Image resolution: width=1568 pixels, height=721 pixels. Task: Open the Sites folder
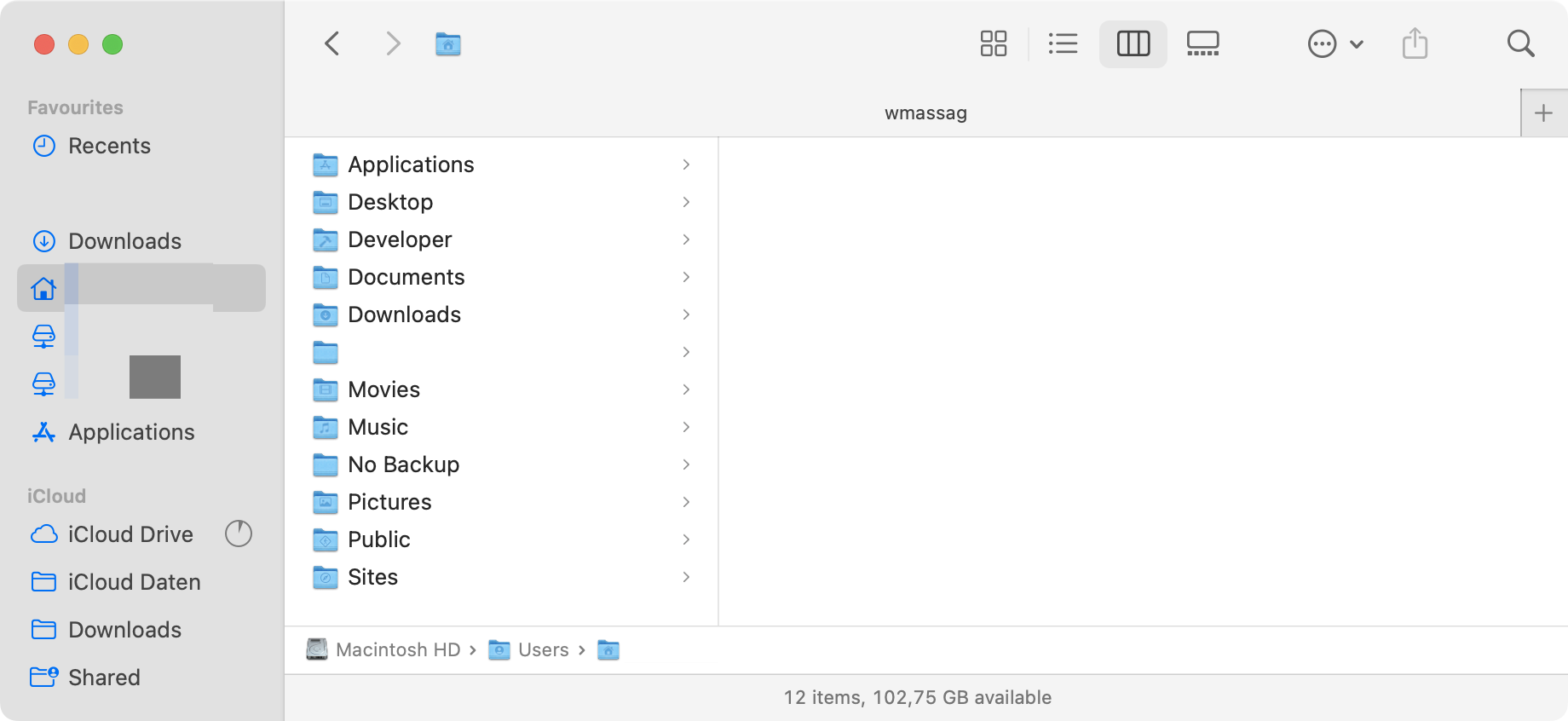click(372, 577)
